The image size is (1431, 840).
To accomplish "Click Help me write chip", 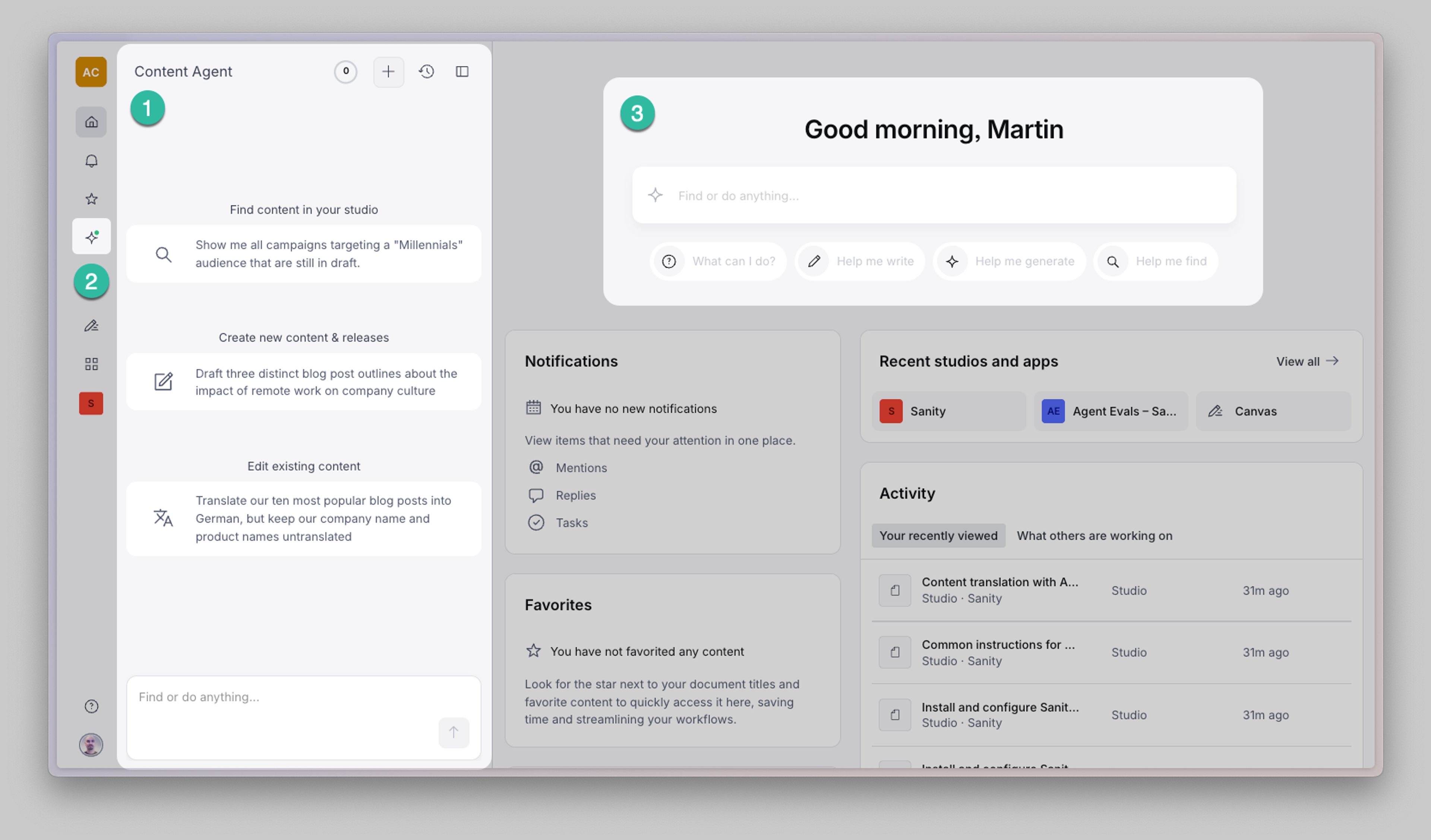I will point(860,261).
